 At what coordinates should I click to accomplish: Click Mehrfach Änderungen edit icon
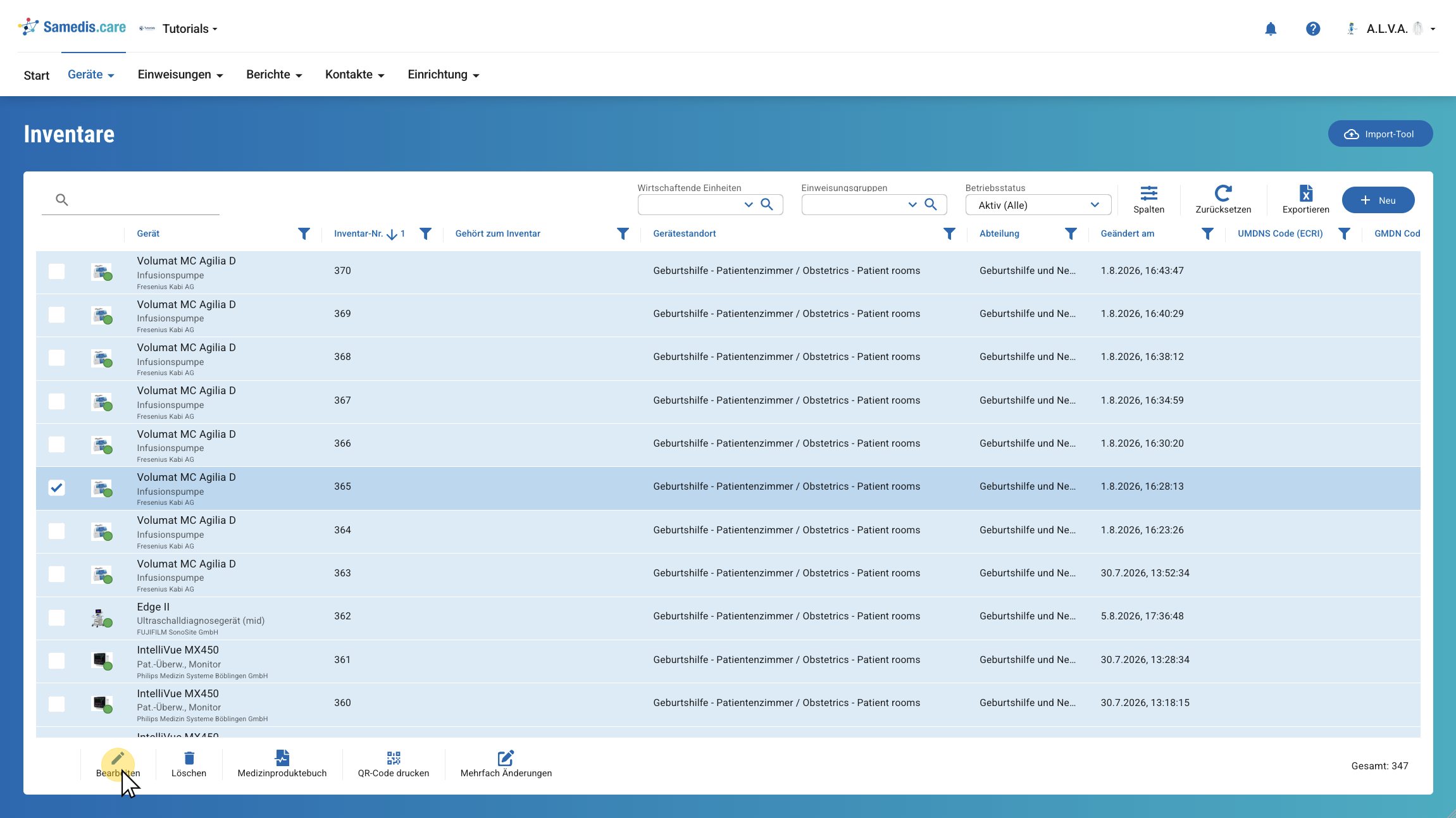[x=506, y=758]
